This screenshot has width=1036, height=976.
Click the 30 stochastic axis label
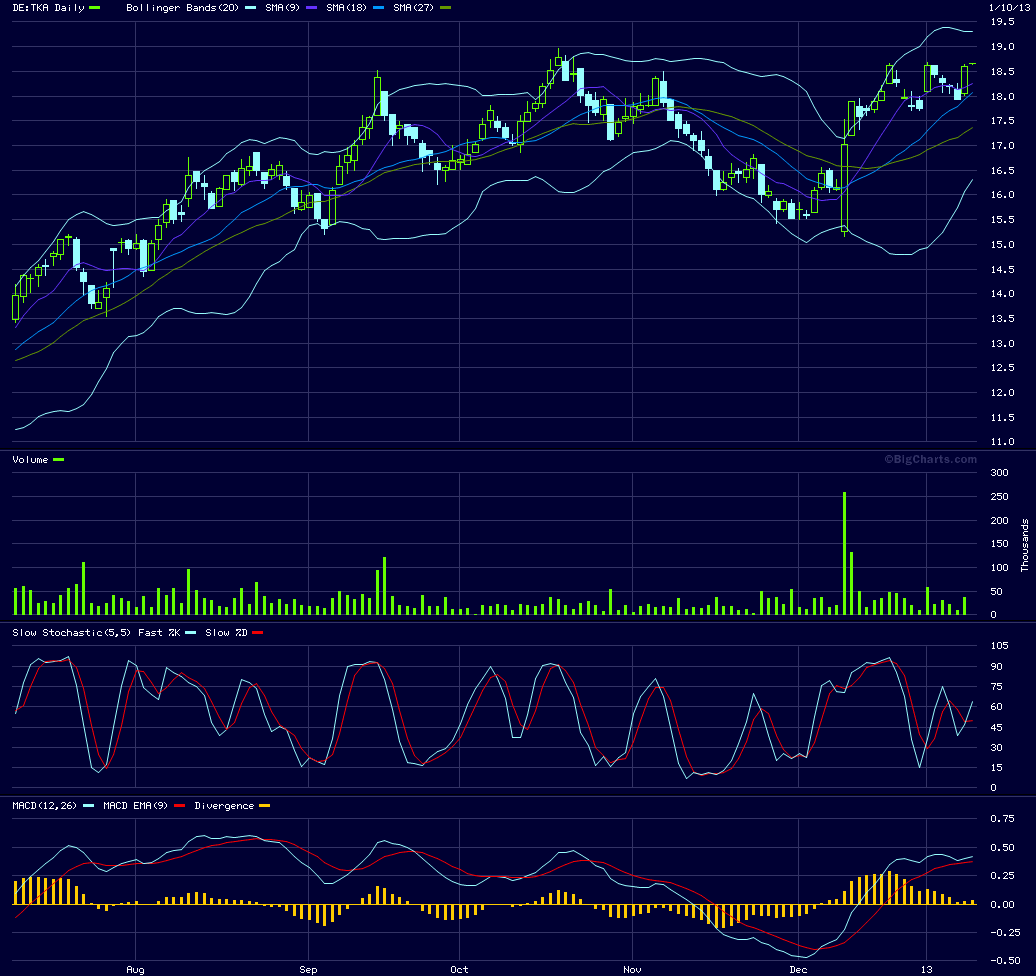pos(997,748)
